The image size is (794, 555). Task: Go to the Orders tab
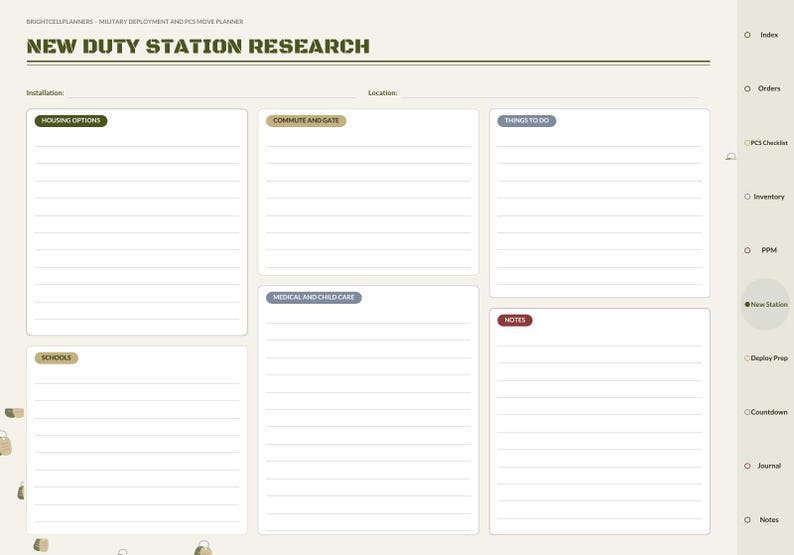(765, 89)
